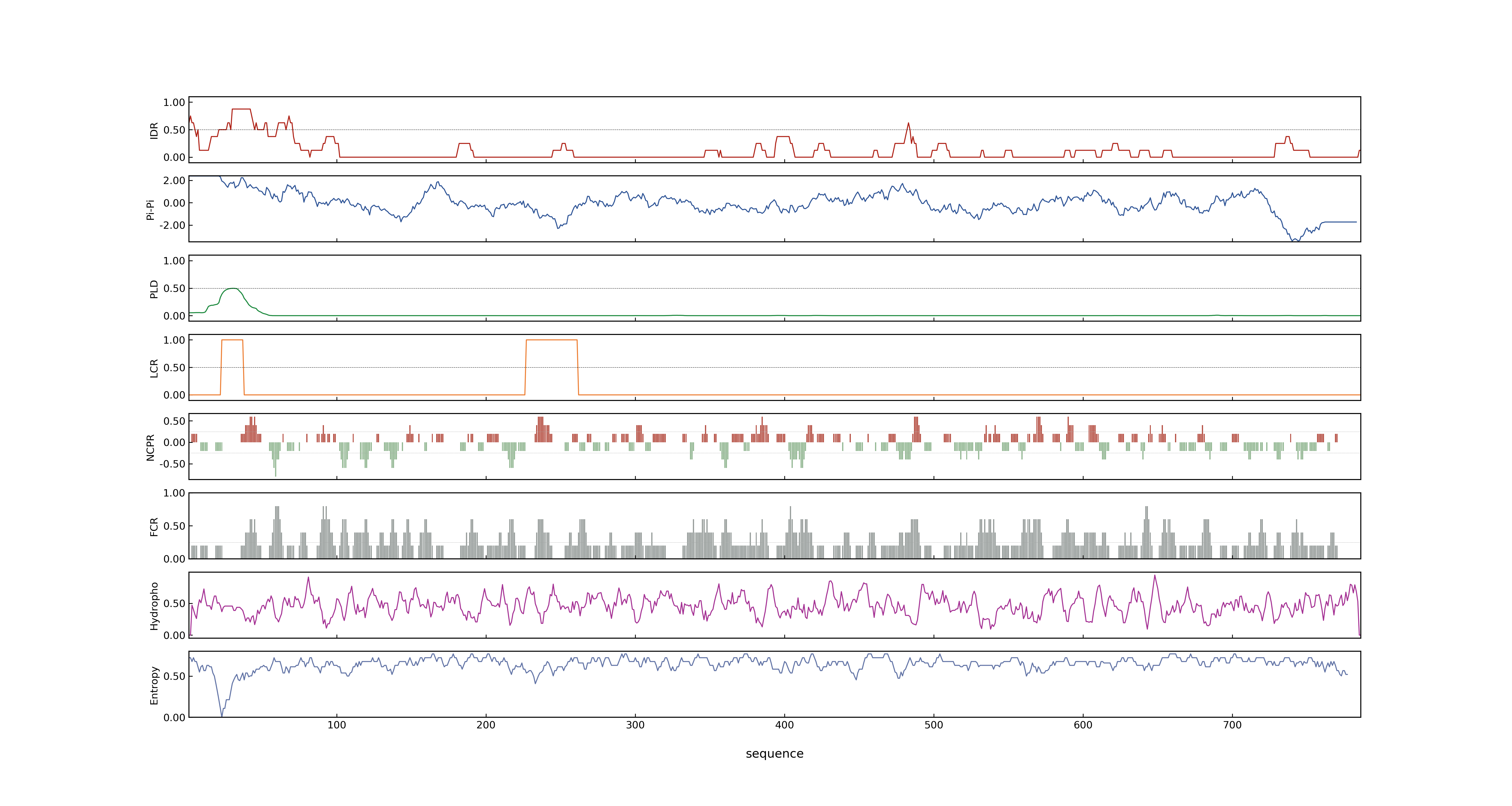The height and width of the screenshot is (806, 1512).
Task: Select the Entropy axis label
Action: [x=154, y=685]
